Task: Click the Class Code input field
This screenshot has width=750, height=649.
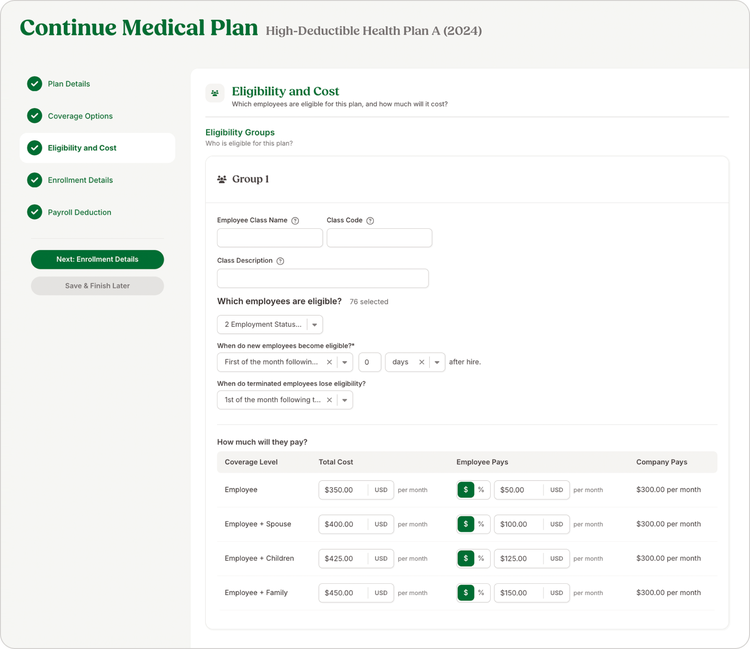Action: pyautogui.click(x=379, y=238)
